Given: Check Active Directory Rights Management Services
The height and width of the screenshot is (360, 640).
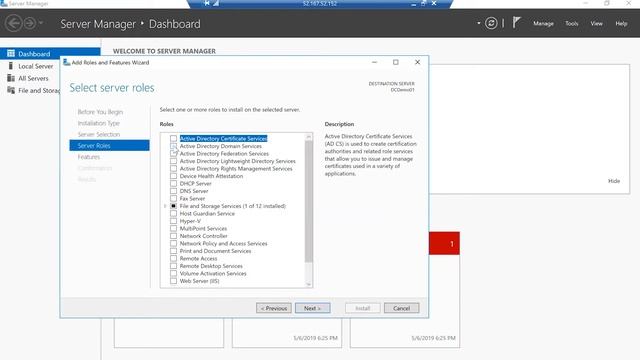Looking at the screenshot, I should tap(173, 168).
